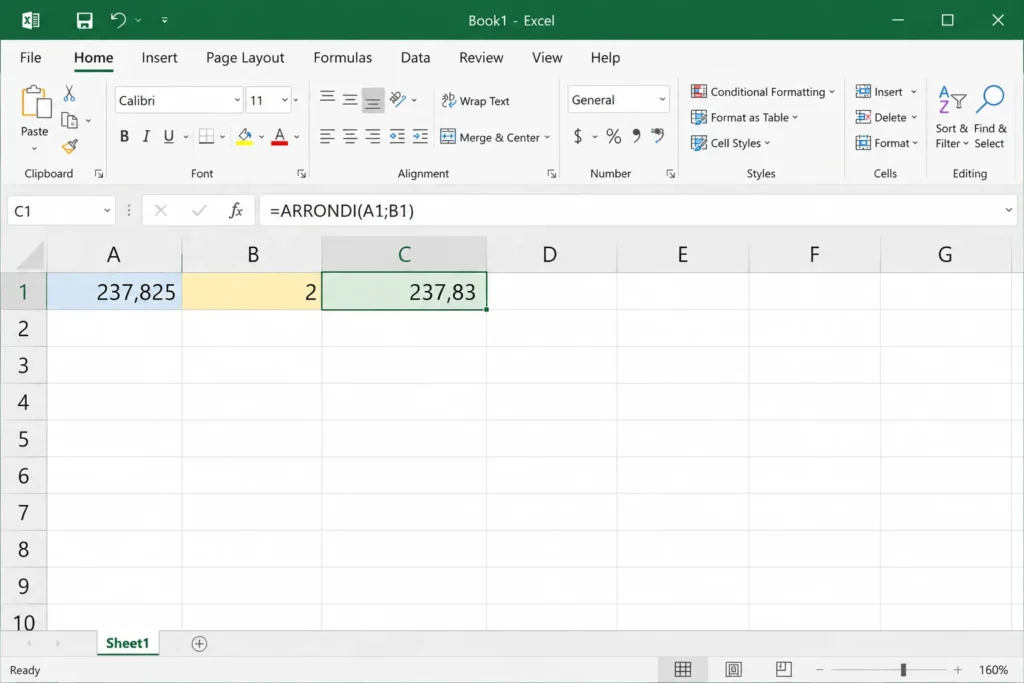The image size is (1024, 683).
Task: Open the Insert Function fx dialog
Action: [236, 210]
